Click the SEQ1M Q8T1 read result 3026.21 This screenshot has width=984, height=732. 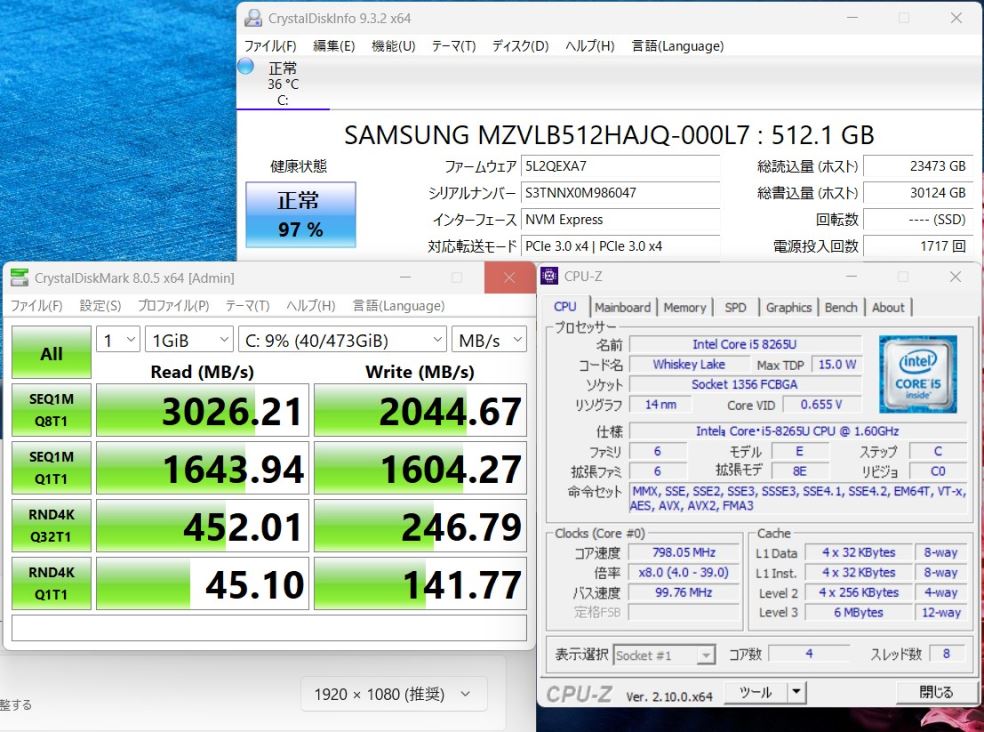202,411
